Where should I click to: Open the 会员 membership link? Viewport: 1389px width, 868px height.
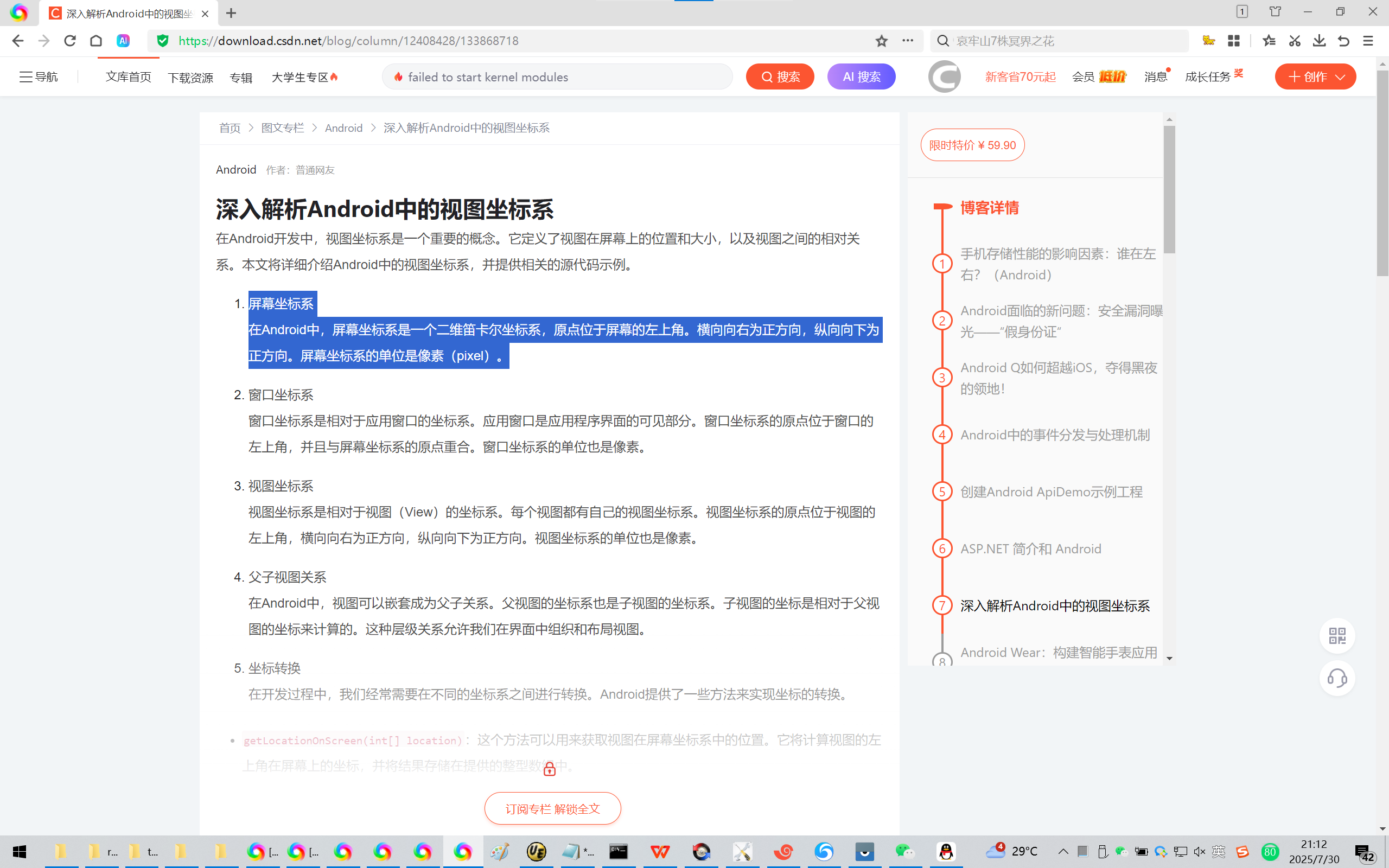pyautogui.click(x=1099, y=77)
